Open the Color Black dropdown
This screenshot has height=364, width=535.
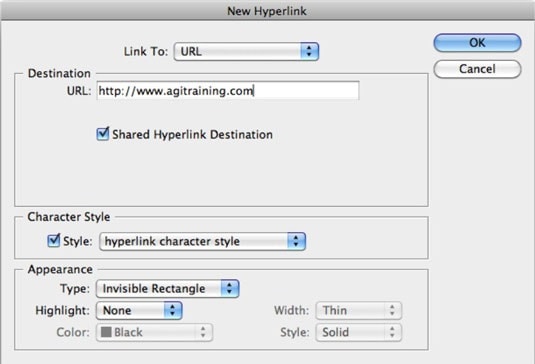(x=155, y=333)
